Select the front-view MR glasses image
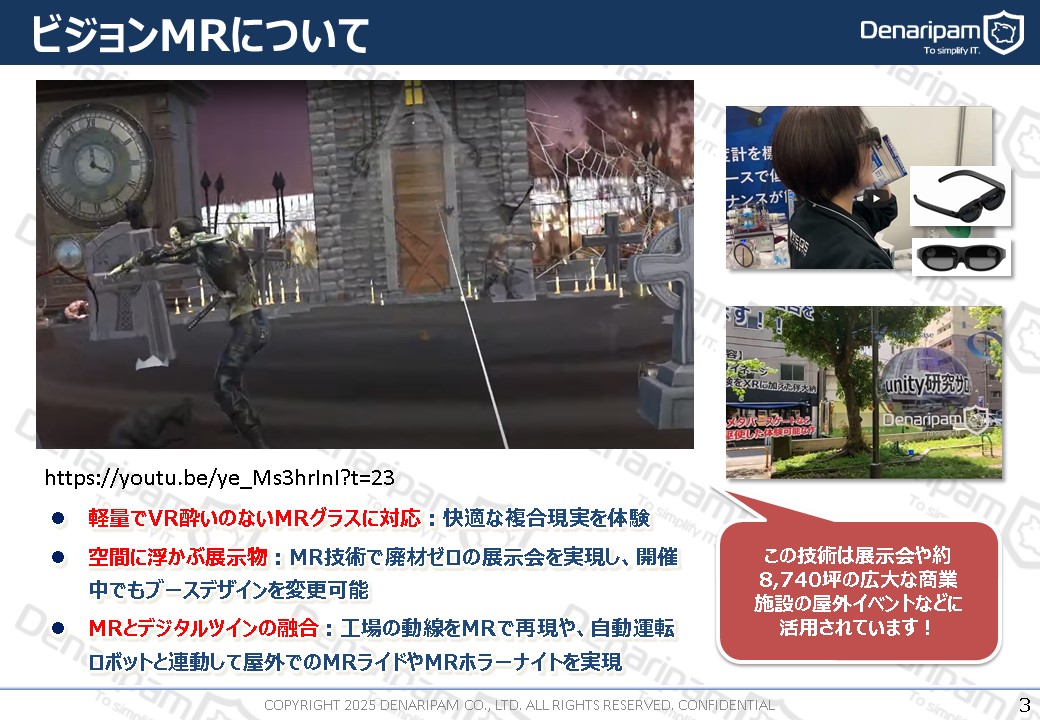Screen dimensions: 1040x720 [960, 256]
